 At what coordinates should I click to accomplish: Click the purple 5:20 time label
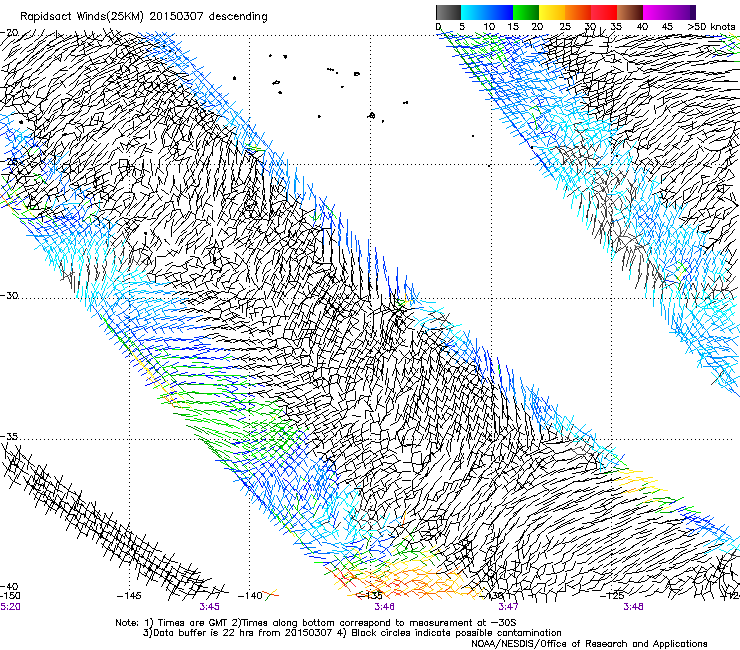(10, 606)
